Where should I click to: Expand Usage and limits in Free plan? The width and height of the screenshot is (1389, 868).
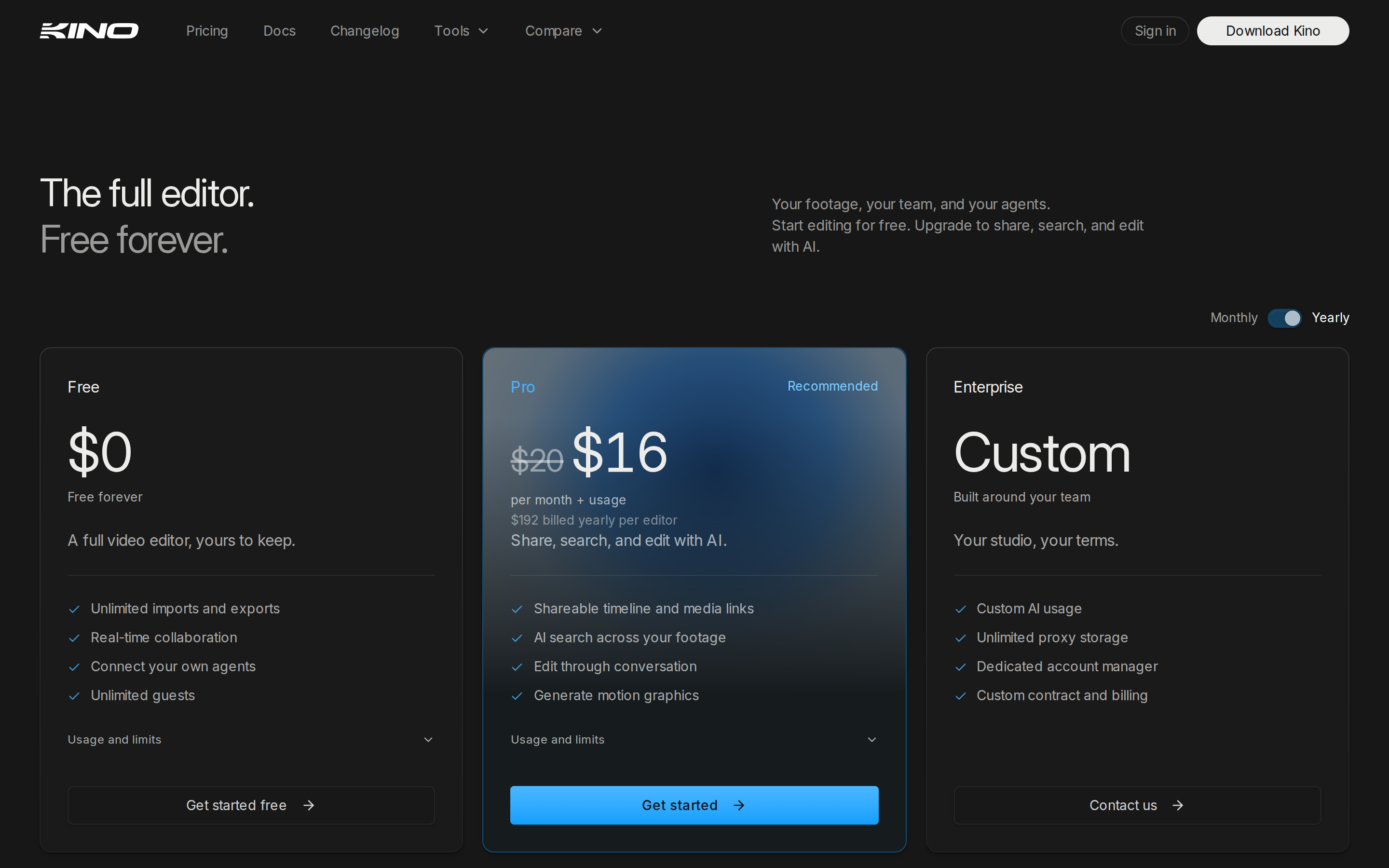pos(251,739)
